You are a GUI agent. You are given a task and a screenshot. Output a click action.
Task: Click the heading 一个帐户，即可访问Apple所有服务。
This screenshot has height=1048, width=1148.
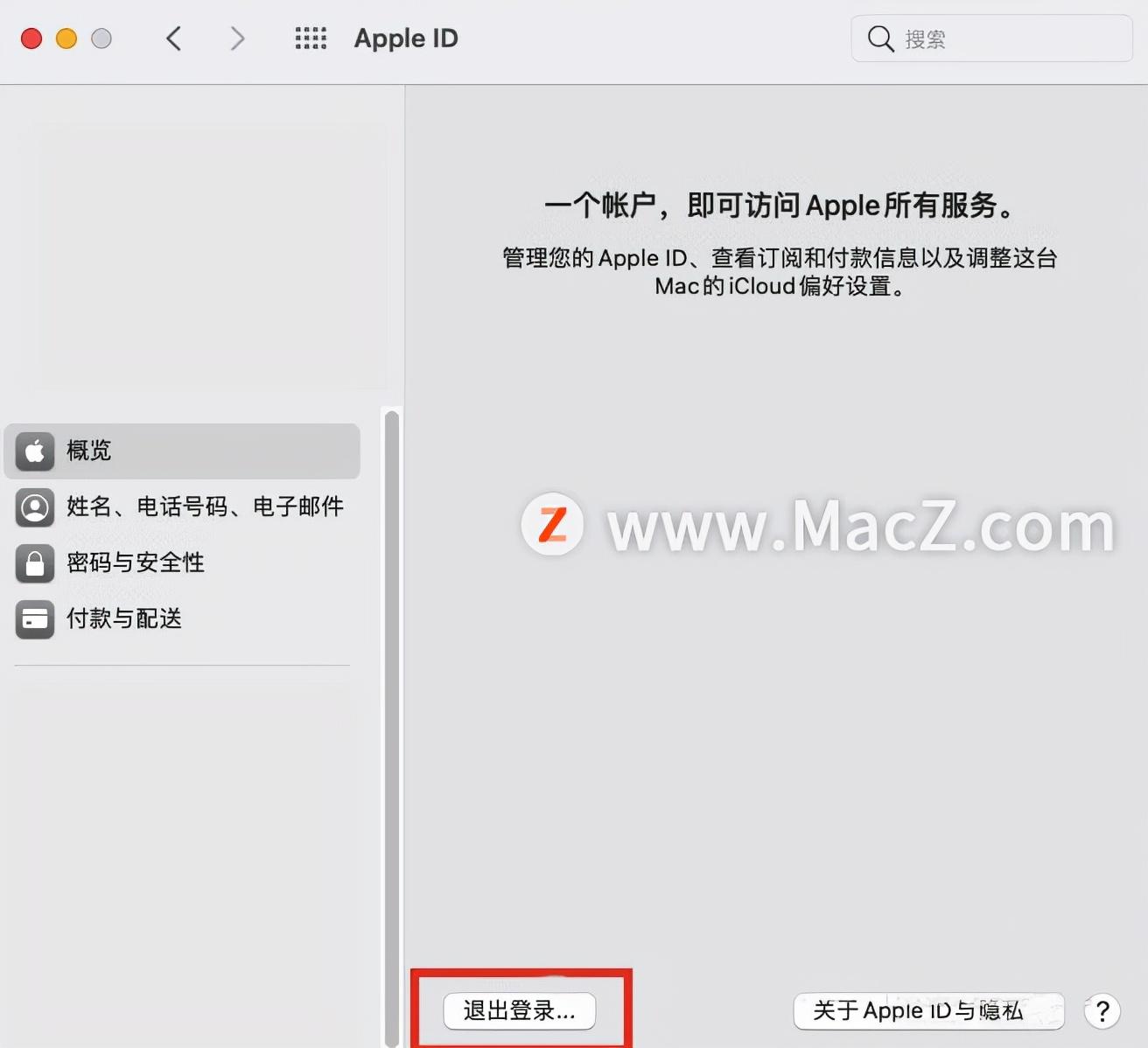(x=780, y=206)
